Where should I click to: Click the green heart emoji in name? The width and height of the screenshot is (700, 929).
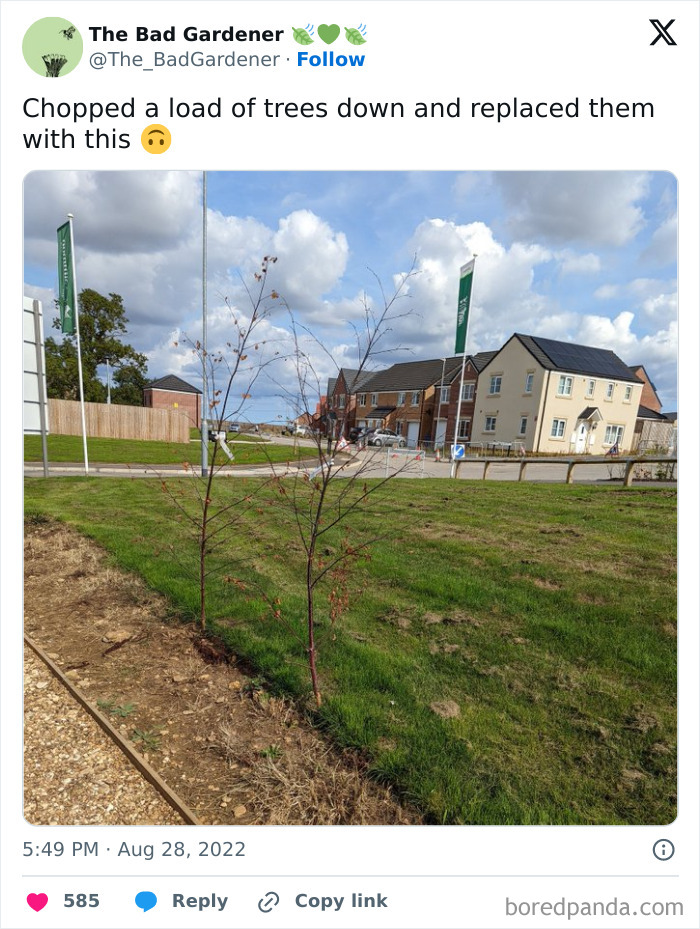[329, 34]
